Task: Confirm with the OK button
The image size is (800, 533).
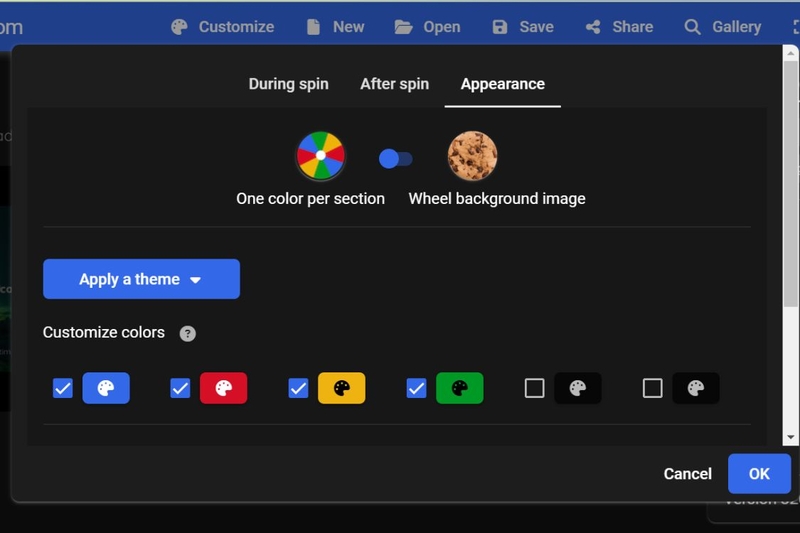Action: pos(759,474)
